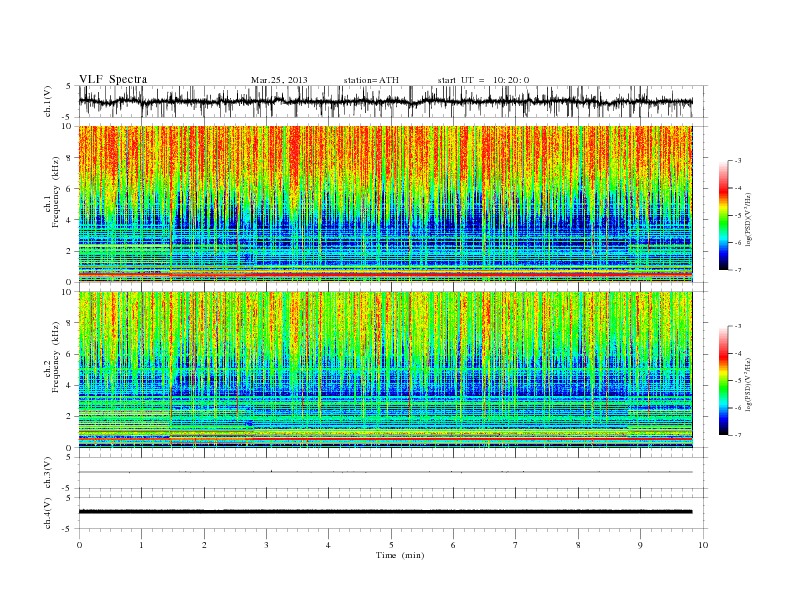The width and height of the screenshot is (792, 612).
Task: Click the time axis tick label "10"
Action: click(703, 545)
